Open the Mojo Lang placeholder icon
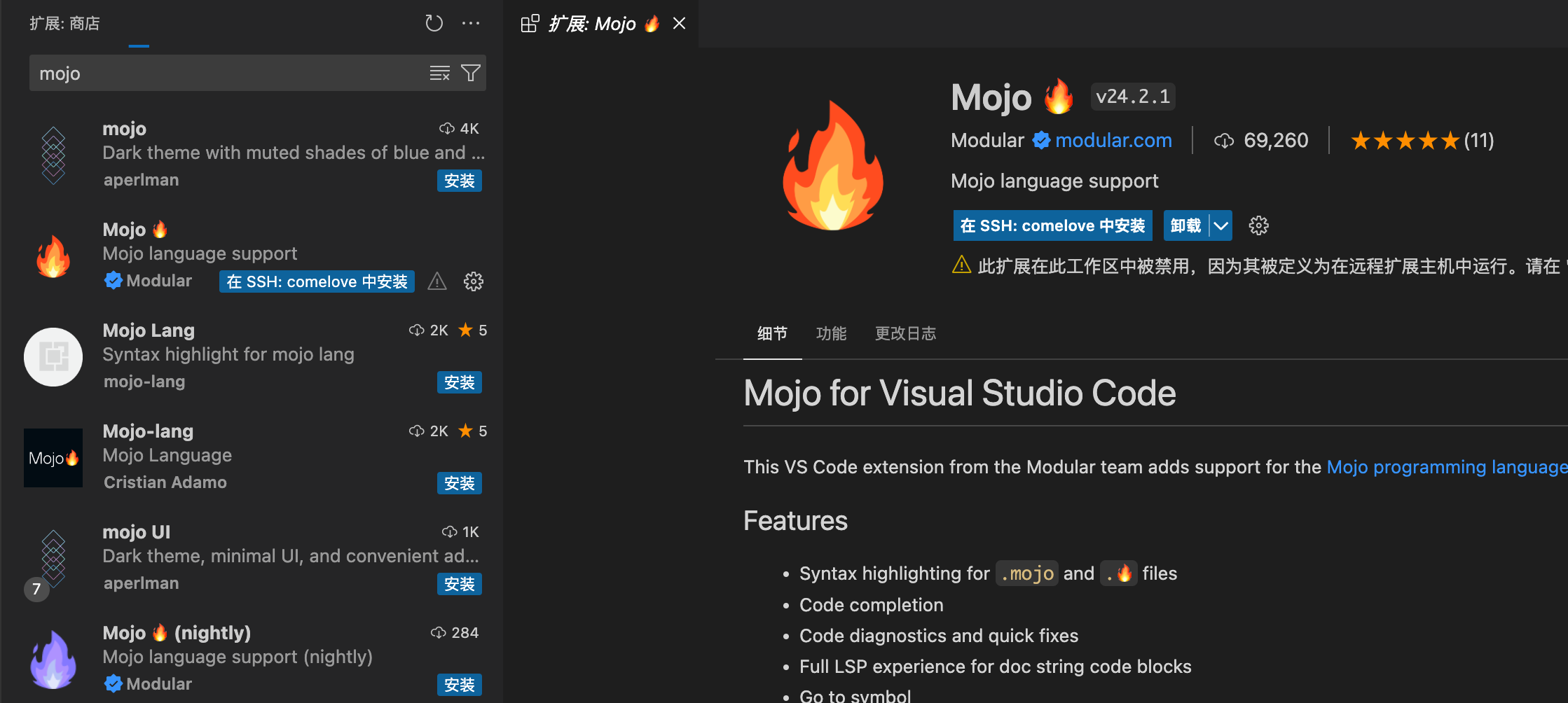 (53, 357)
